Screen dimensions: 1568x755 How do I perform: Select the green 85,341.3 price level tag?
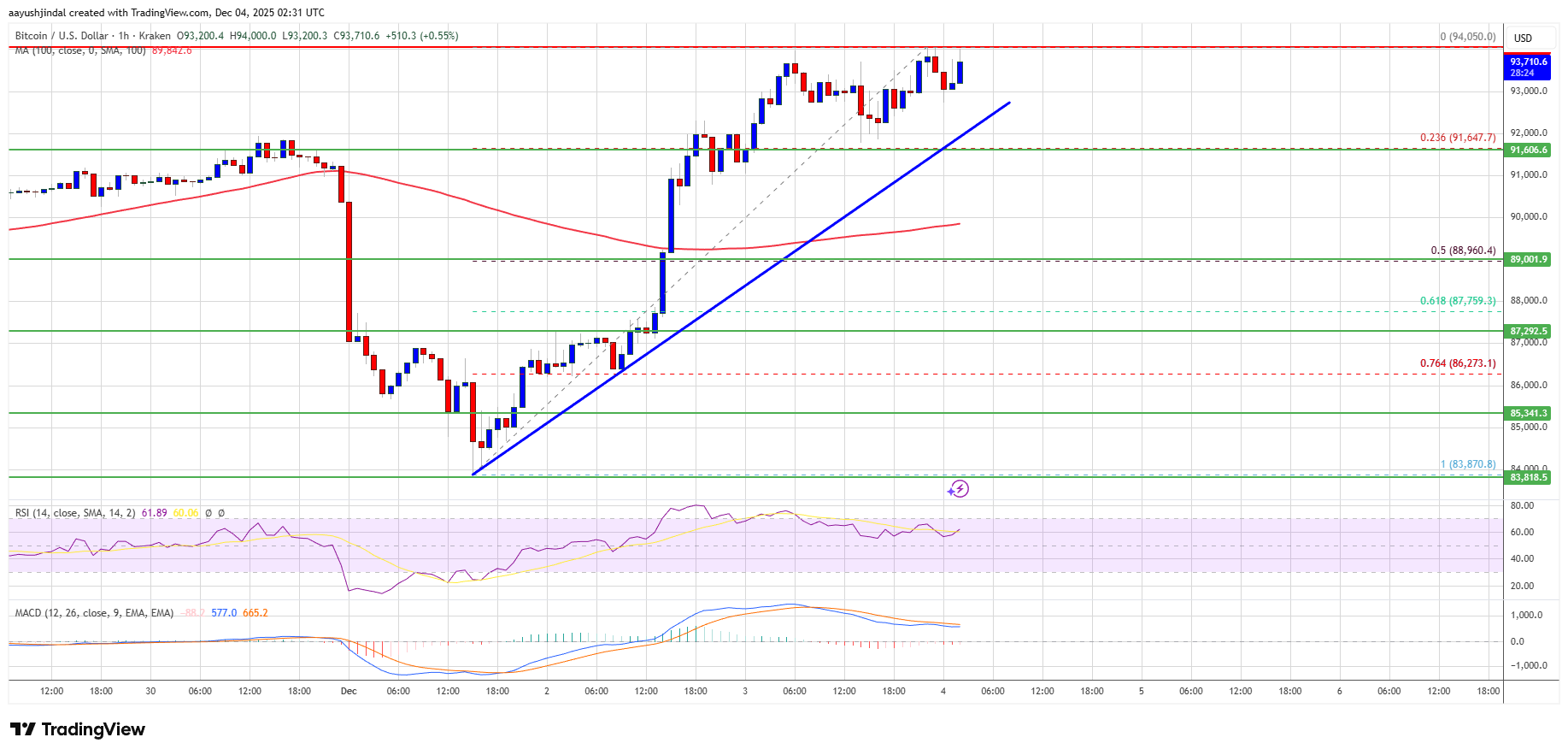[x=1528, y=413]
